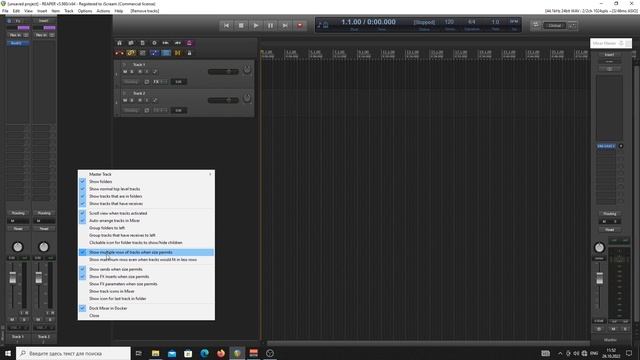Mute Track 2 in the track panel

pos(125,100)
